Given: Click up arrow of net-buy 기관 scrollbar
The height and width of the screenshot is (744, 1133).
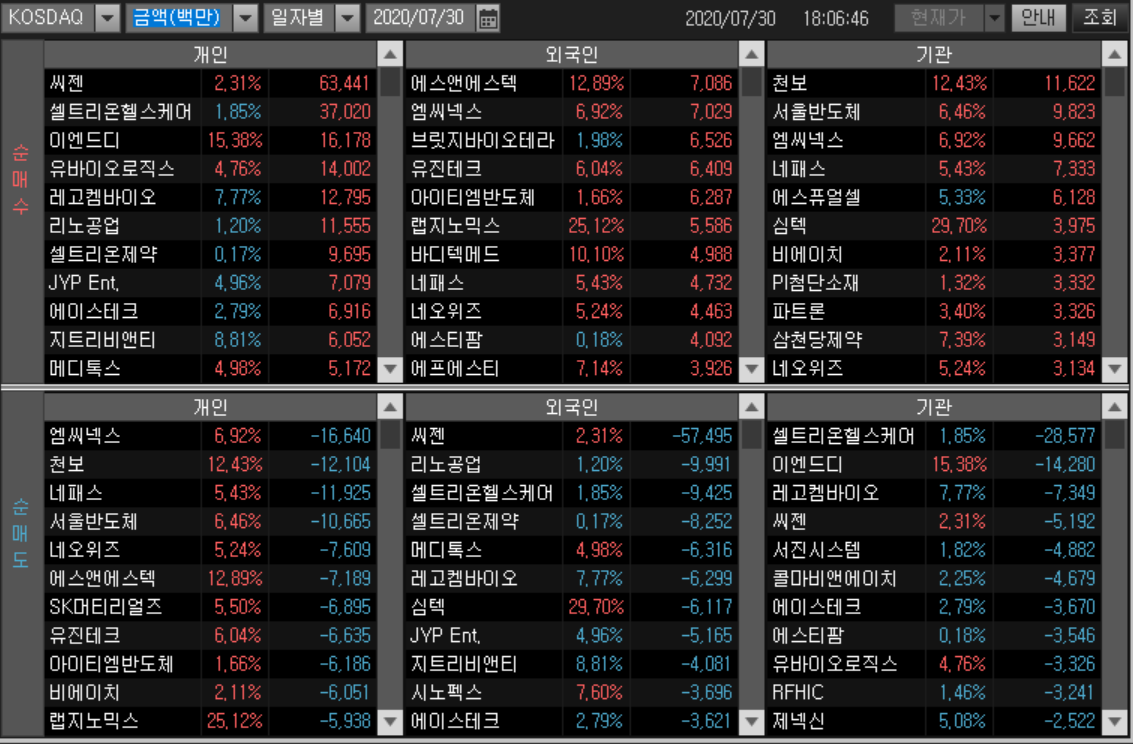Looking at the screenshot, I should (x=1114, y=54).
